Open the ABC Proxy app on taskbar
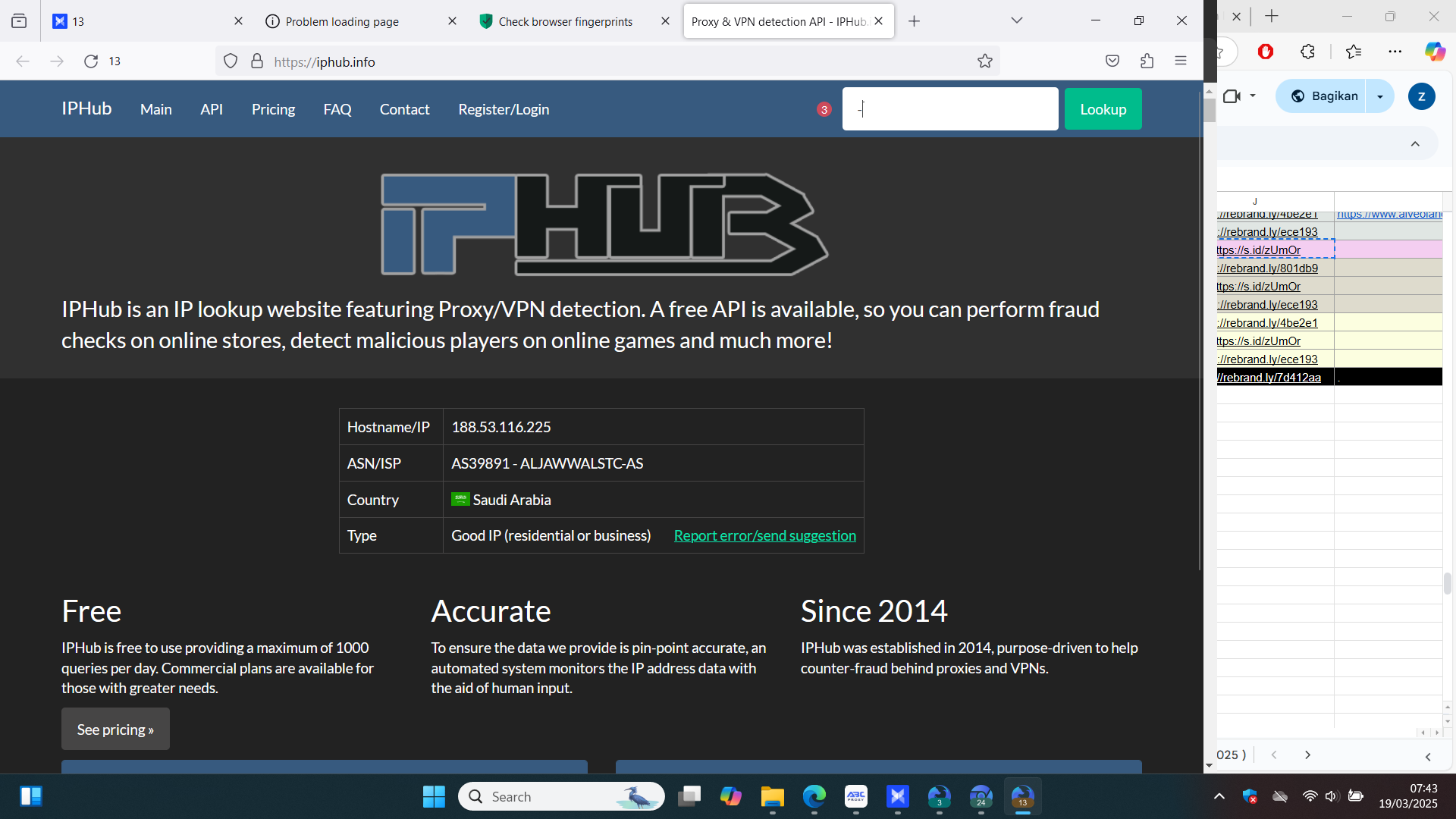Image resolution: width=1456 pixels, height=819 pixels. click(x=856, y=796)
